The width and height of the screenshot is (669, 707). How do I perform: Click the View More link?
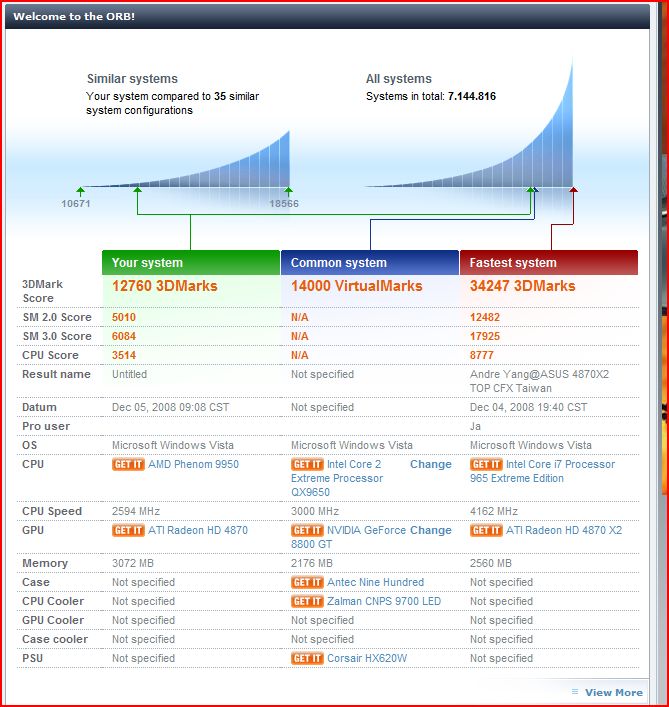[614, 692]
